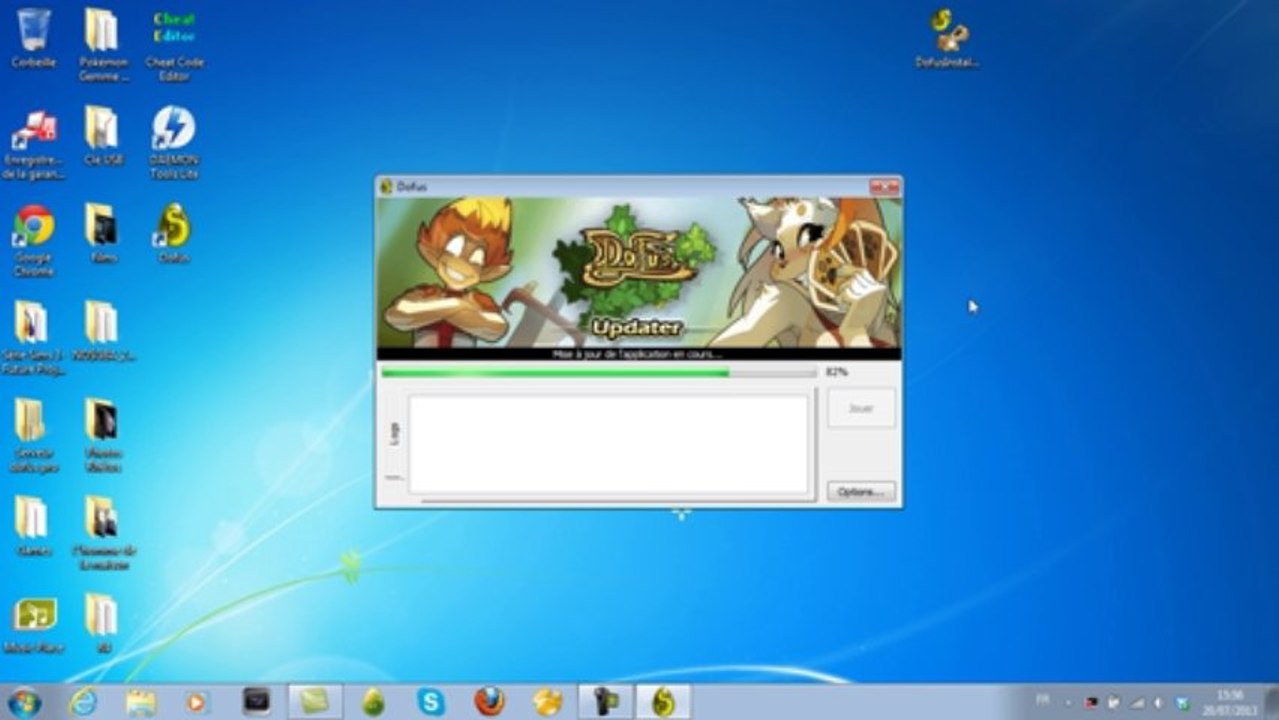Select the Pokémon folder on desktop

(102, 45)
